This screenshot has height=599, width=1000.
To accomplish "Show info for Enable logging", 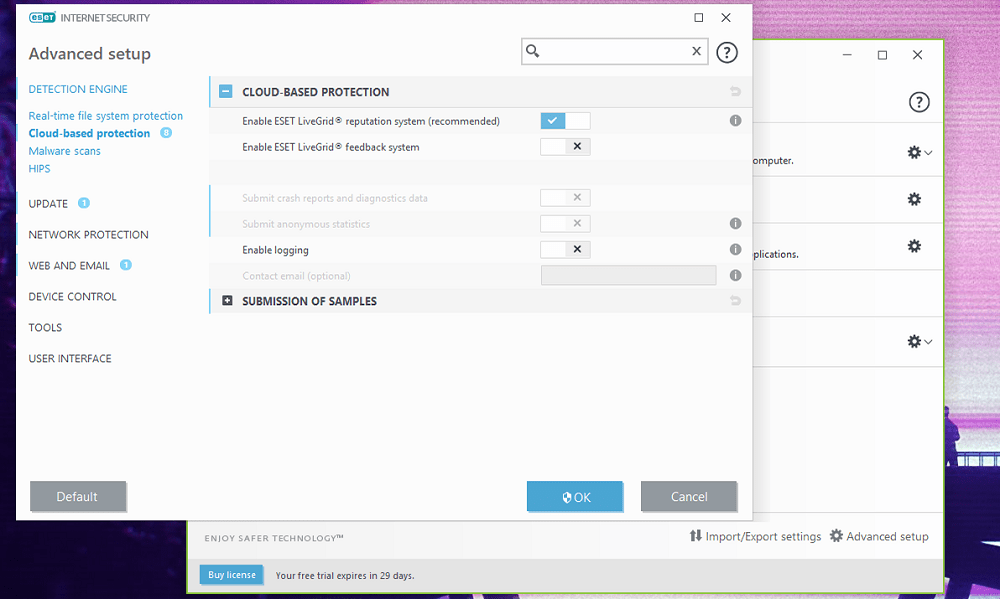I will pos(735,249).
